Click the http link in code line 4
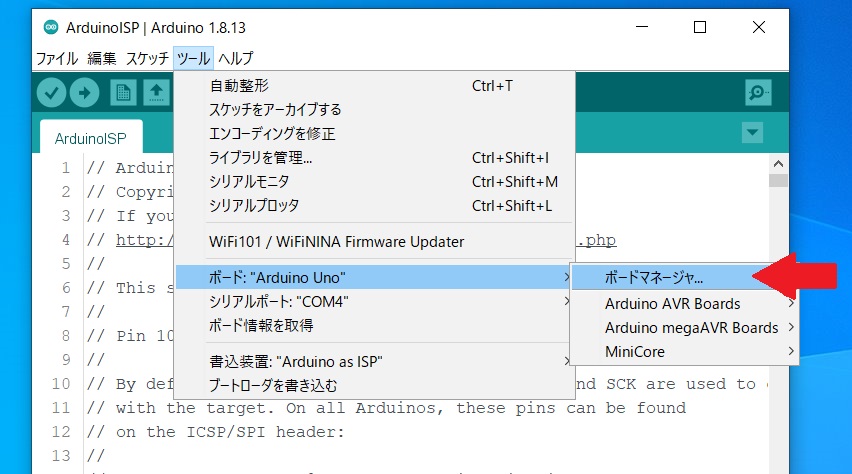This screenshot has width=852, height=474. pyautogui.click(x=144, y=240)
